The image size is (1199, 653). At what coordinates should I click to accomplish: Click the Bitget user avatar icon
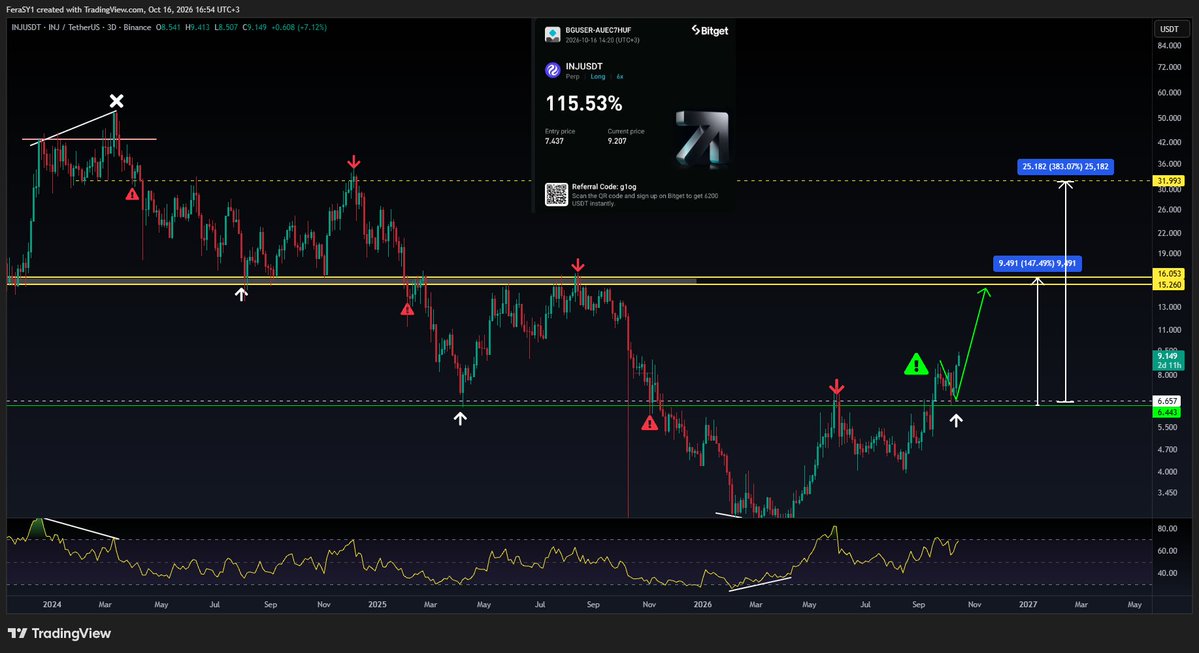[x=552, y=34]
